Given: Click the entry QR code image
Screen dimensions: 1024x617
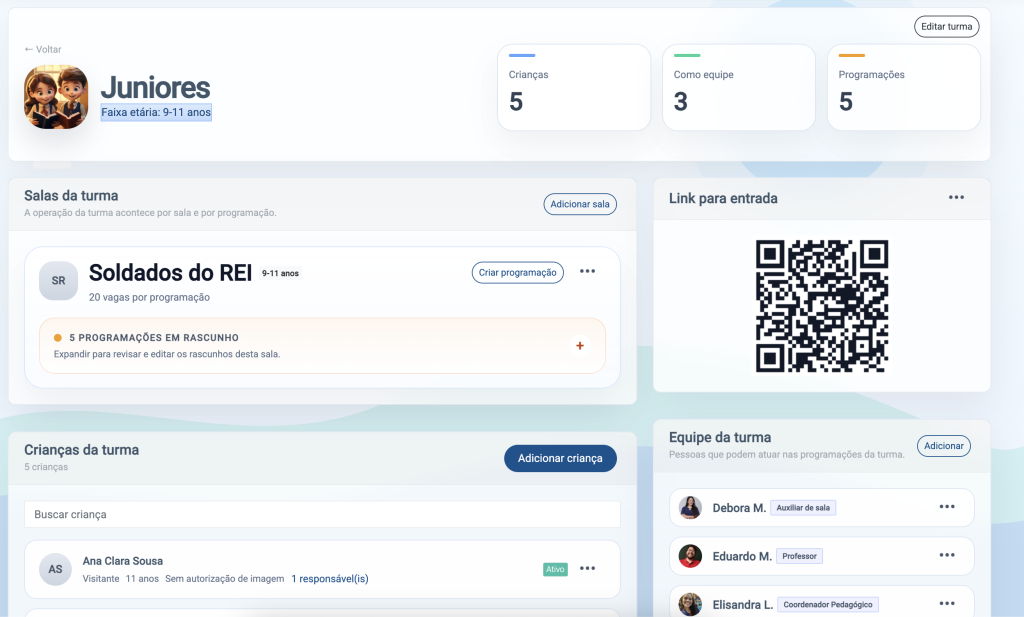Looking at the screenshot, I should pos(822,306).
